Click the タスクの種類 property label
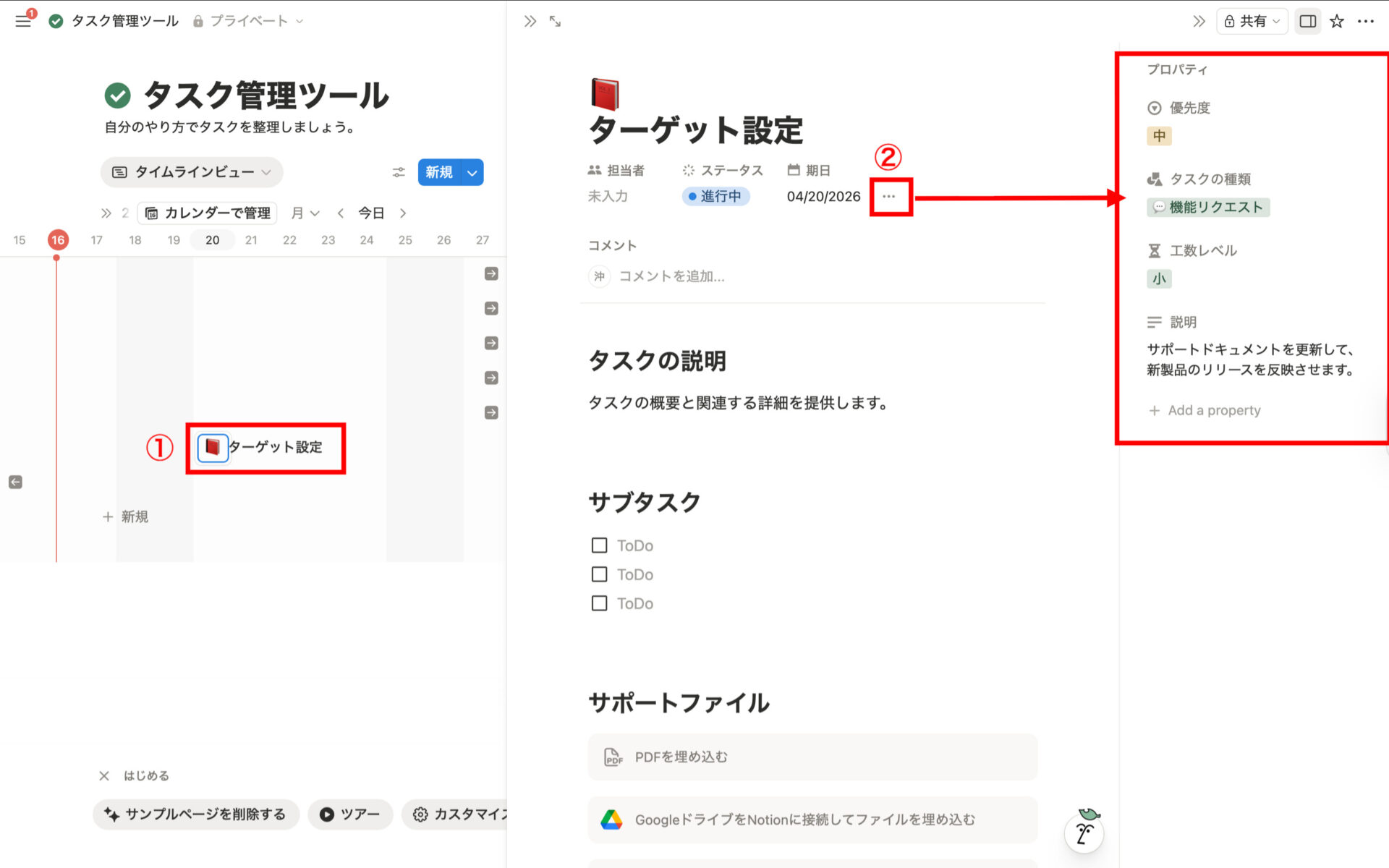The height and width of the screenshot is (868, 1389). tap(1199, 179)
